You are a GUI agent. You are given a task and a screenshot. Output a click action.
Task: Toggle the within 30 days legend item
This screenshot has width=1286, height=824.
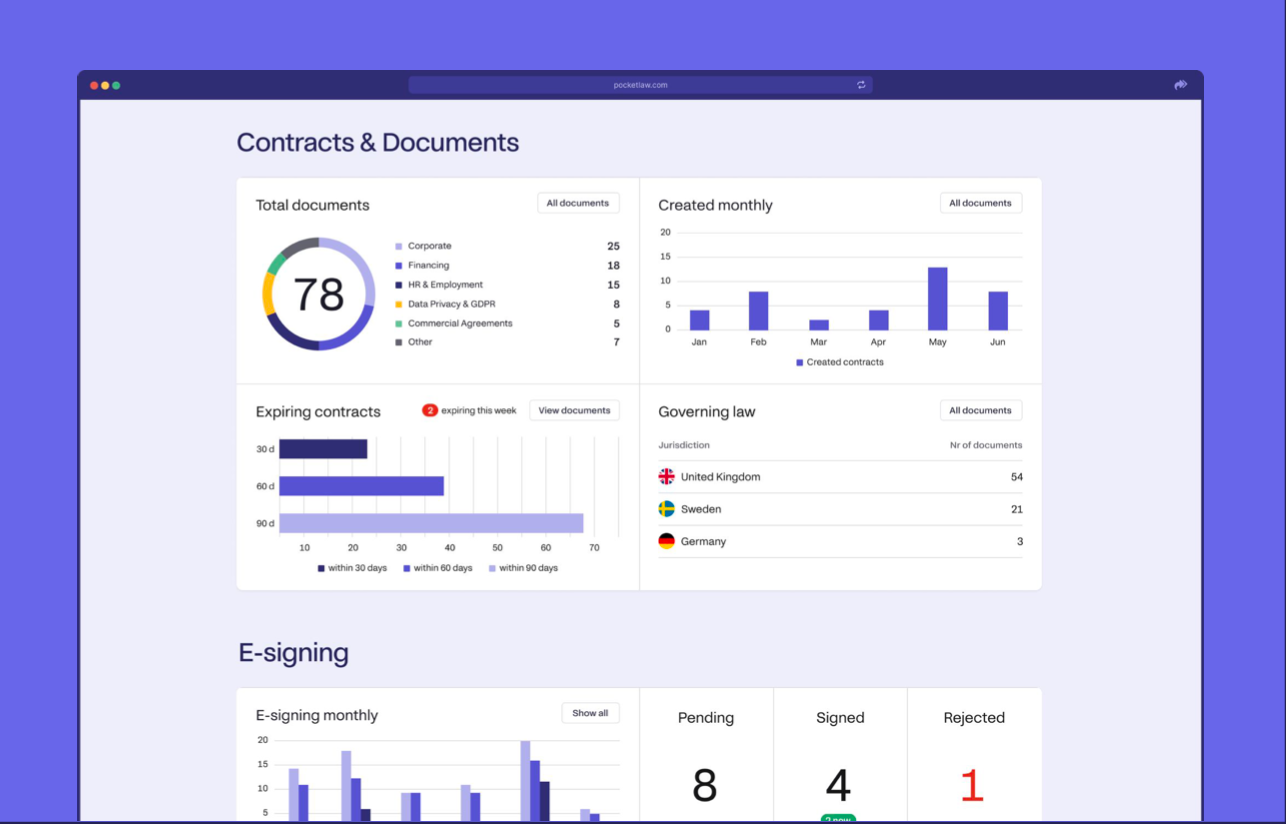coord(352,568)
